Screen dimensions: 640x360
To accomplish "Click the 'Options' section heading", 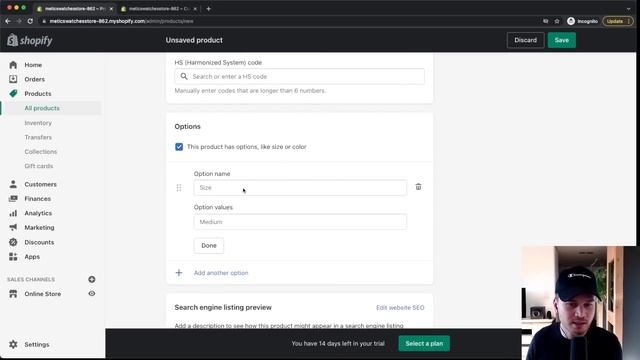I will coord(187,127).
